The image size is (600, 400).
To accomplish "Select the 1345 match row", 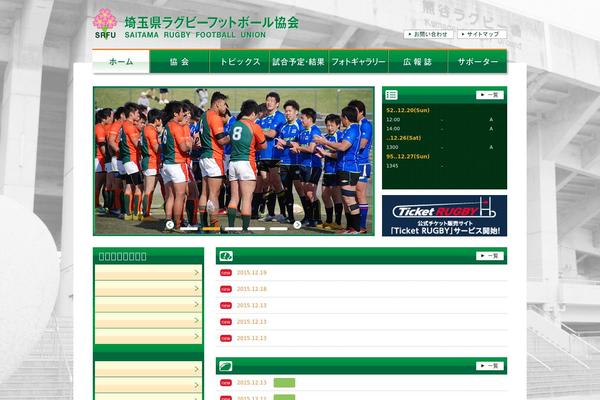I will (444, 166).
